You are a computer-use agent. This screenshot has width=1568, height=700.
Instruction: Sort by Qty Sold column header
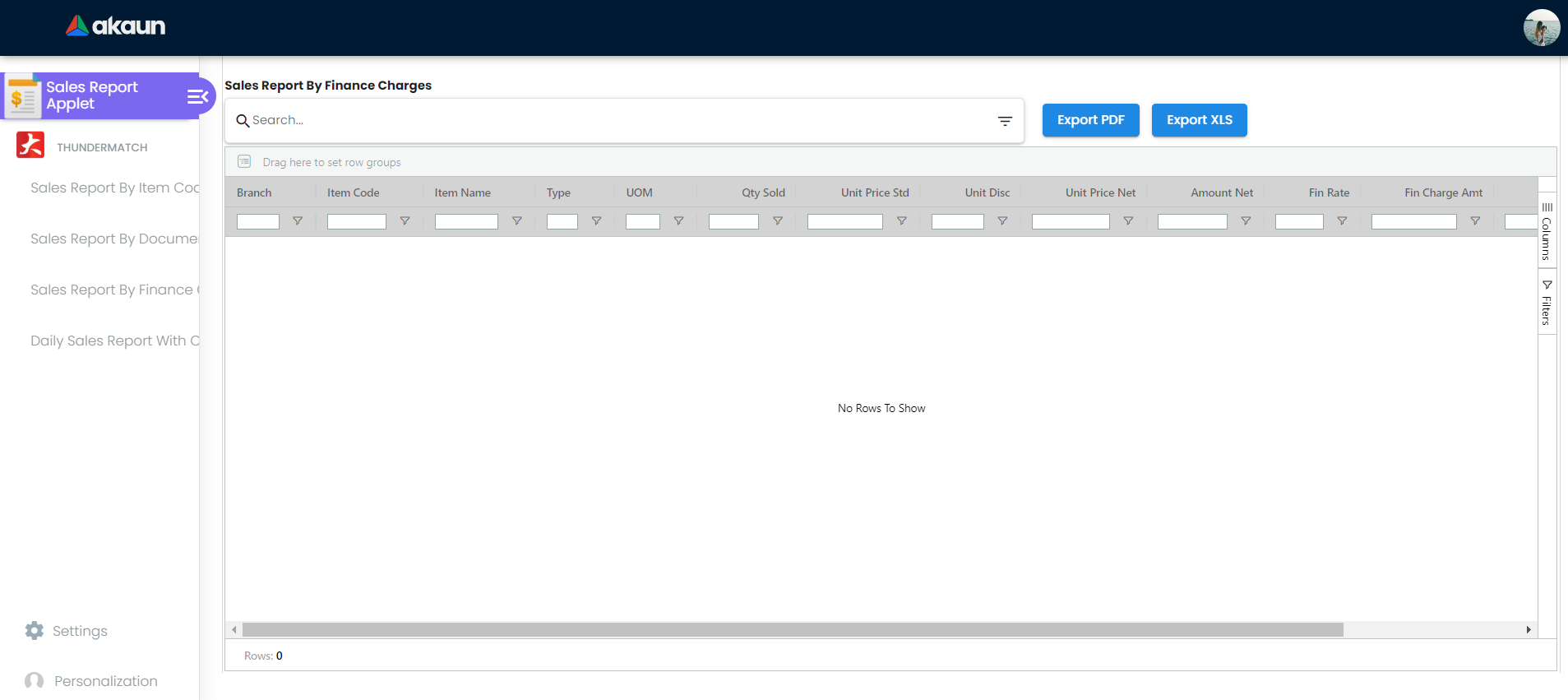click(x=763, y=192)
